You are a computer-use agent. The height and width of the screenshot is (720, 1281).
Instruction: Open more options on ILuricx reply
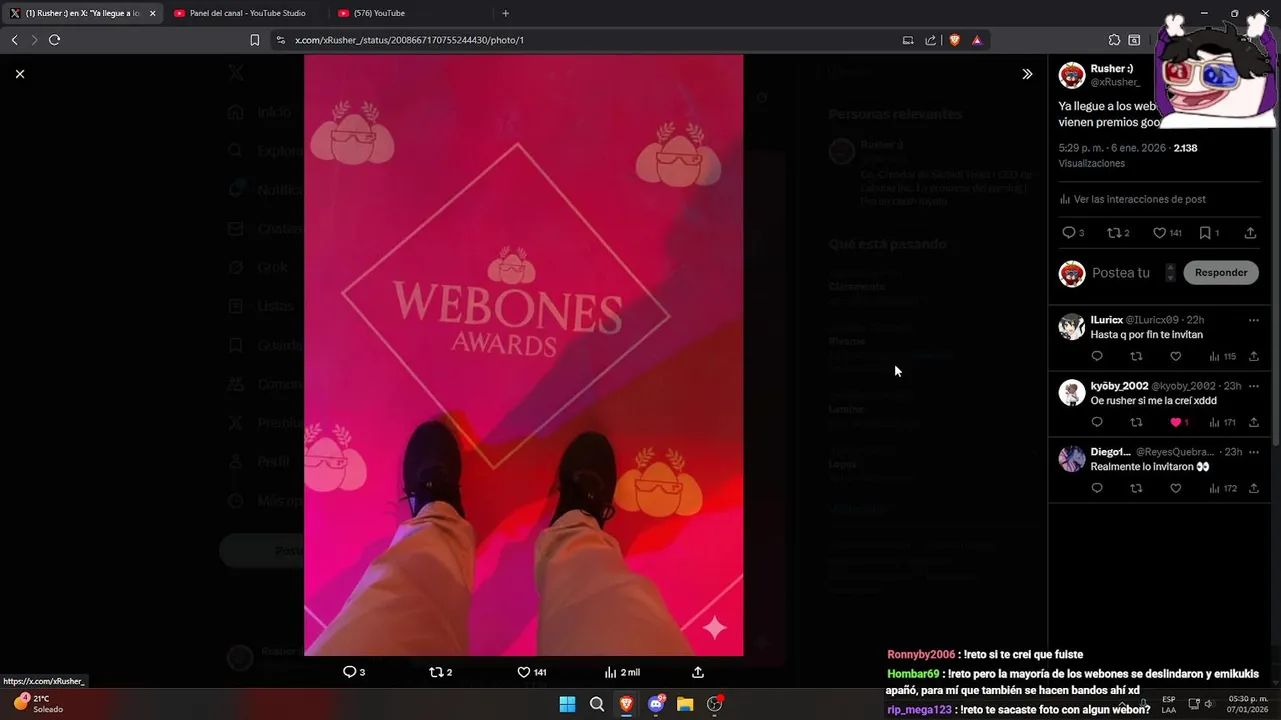tap(1253, 320)
